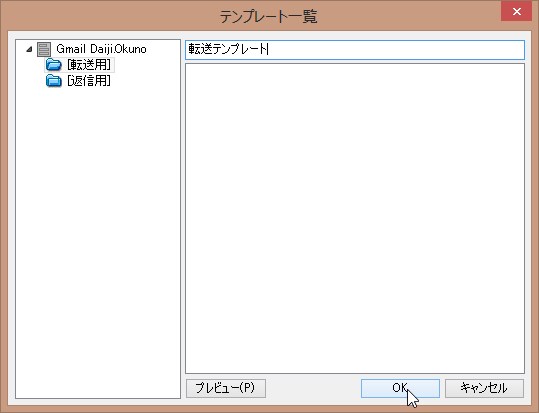Focus the 転送テンプレート name field

tap(355, 50)
